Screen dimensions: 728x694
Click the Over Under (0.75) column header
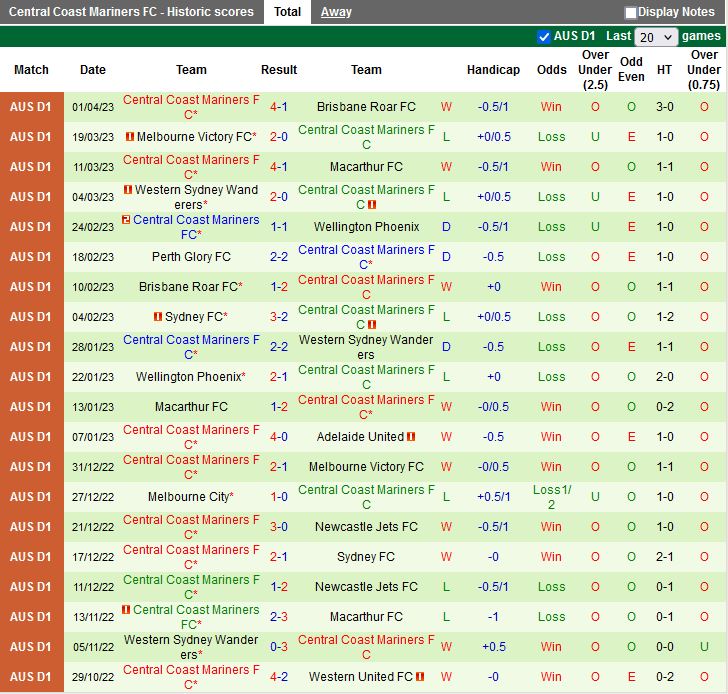[x=704, y=70]
